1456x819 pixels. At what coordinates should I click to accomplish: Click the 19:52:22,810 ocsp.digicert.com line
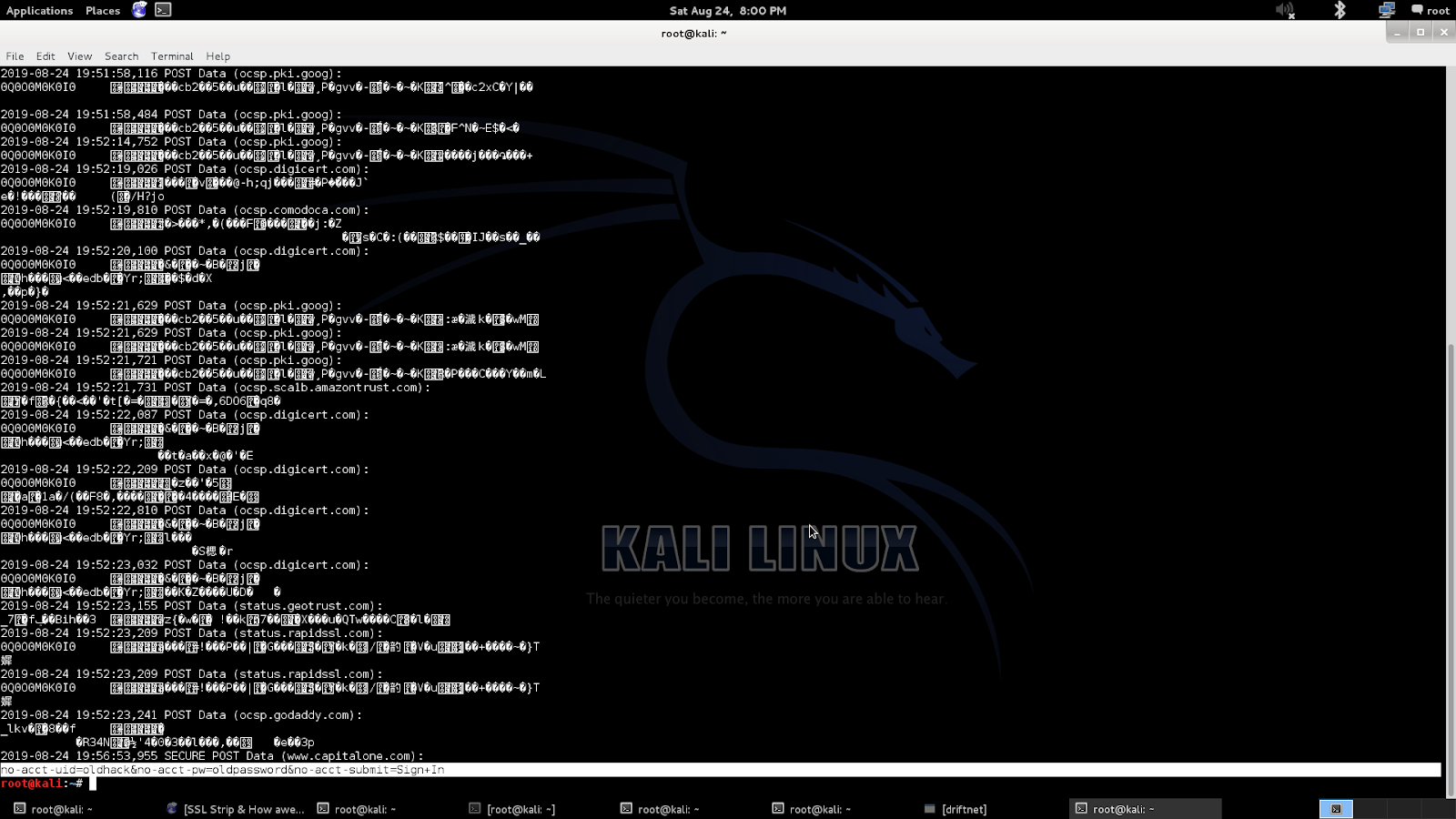(185, 511)
